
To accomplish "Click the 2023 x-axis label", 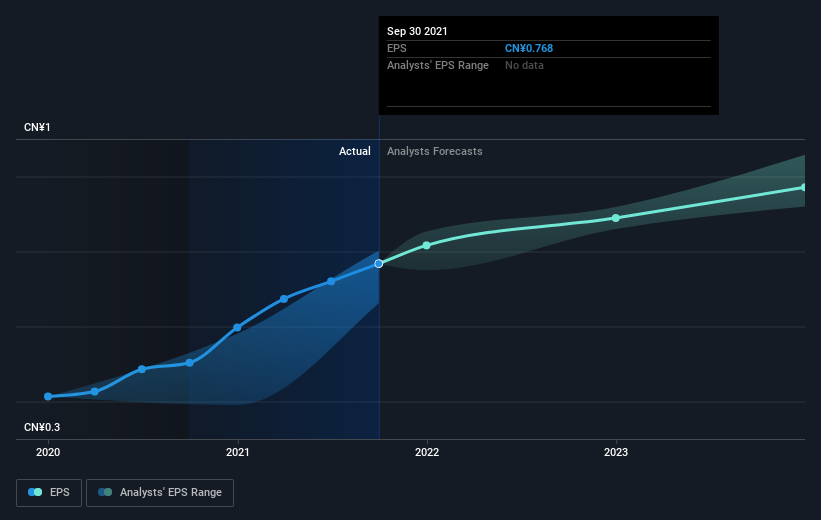I will tap(616, 452).
